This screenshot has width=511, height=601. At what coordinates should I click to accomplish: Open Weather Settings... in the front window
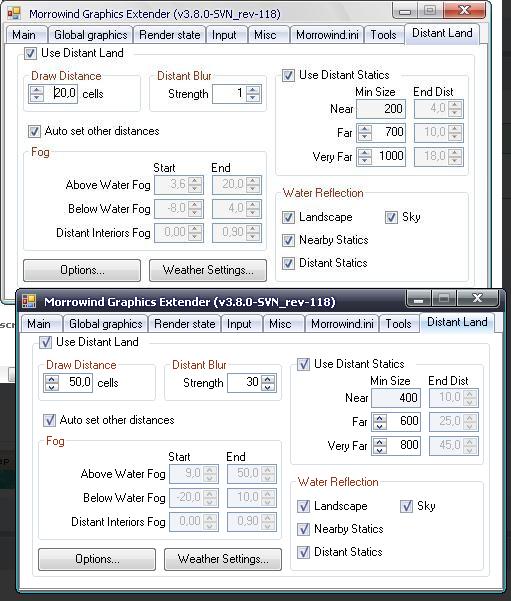pos(223,559)
